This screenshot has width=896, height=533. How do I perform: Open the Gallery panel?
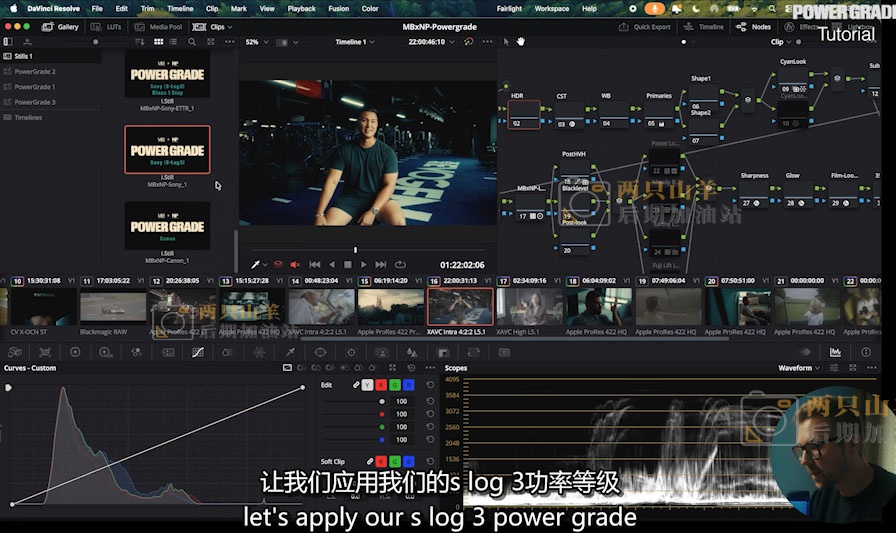pyautogui.click(x=61, y=27)
